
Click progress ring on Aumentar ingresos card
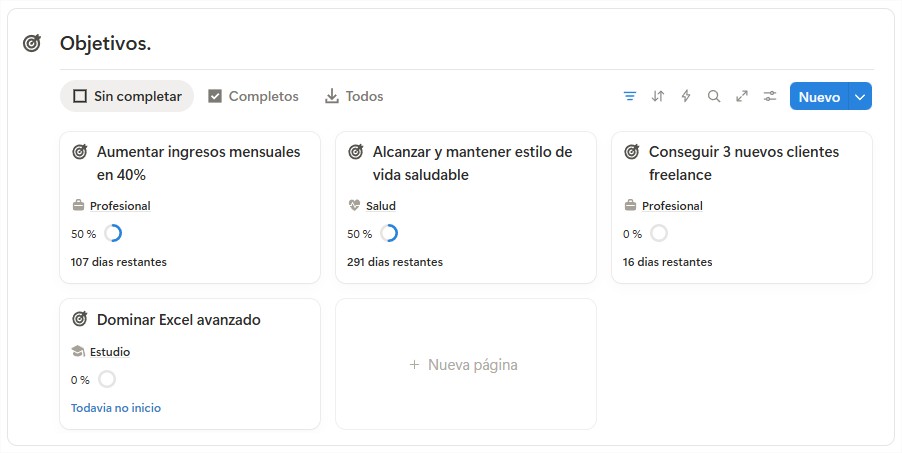click(x=113, y=234)
